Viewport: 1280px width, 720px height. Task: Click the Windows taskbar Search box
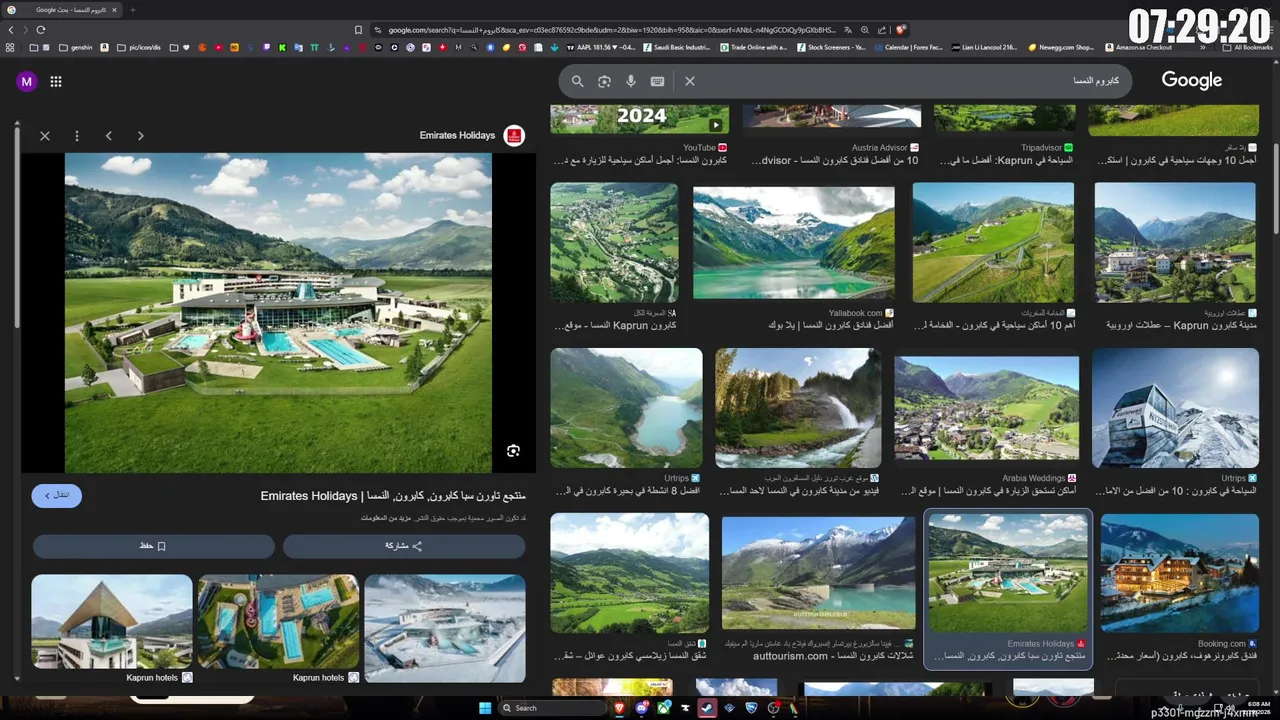coord(552,708)
